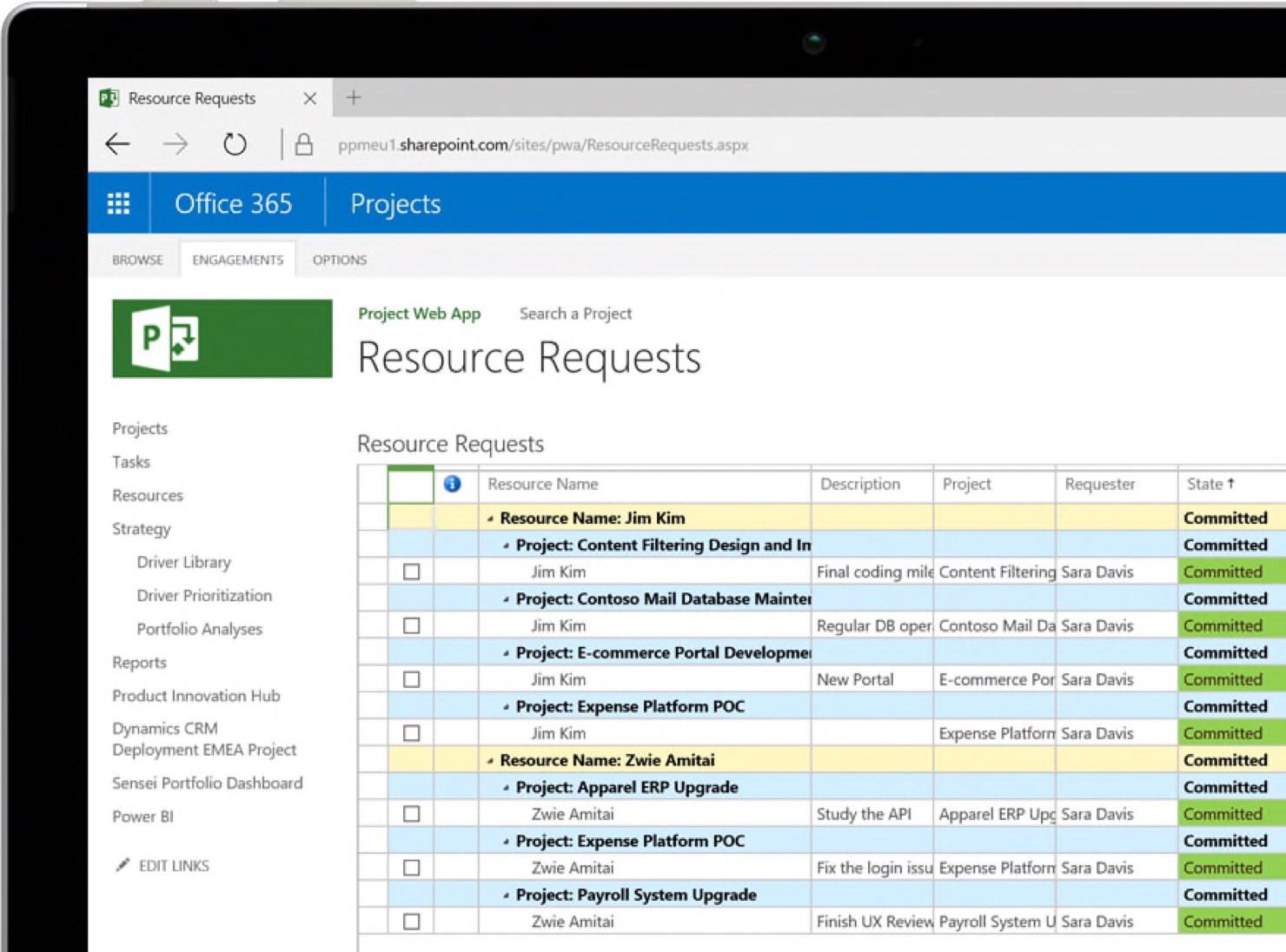Switch to the ENGAGEMENTS ribbon tab
The image size is (1286, 952).
pyautogui.click(x=237, y=259)
